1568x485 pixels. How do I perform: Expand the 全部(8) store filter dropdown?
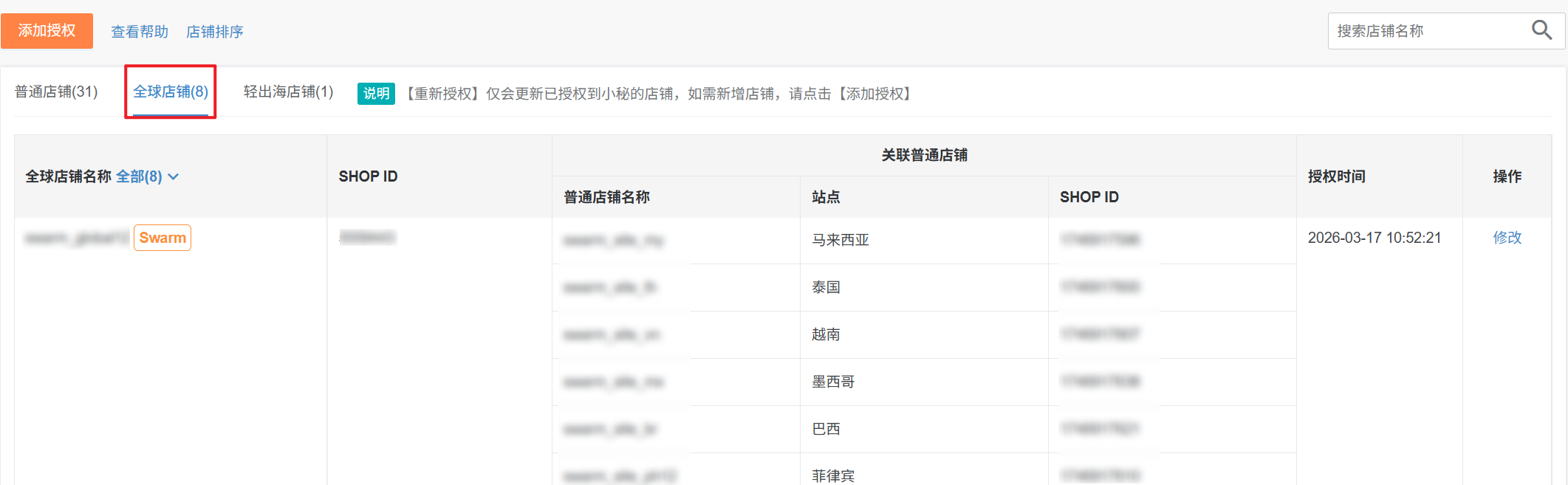[x=147, y=176]
